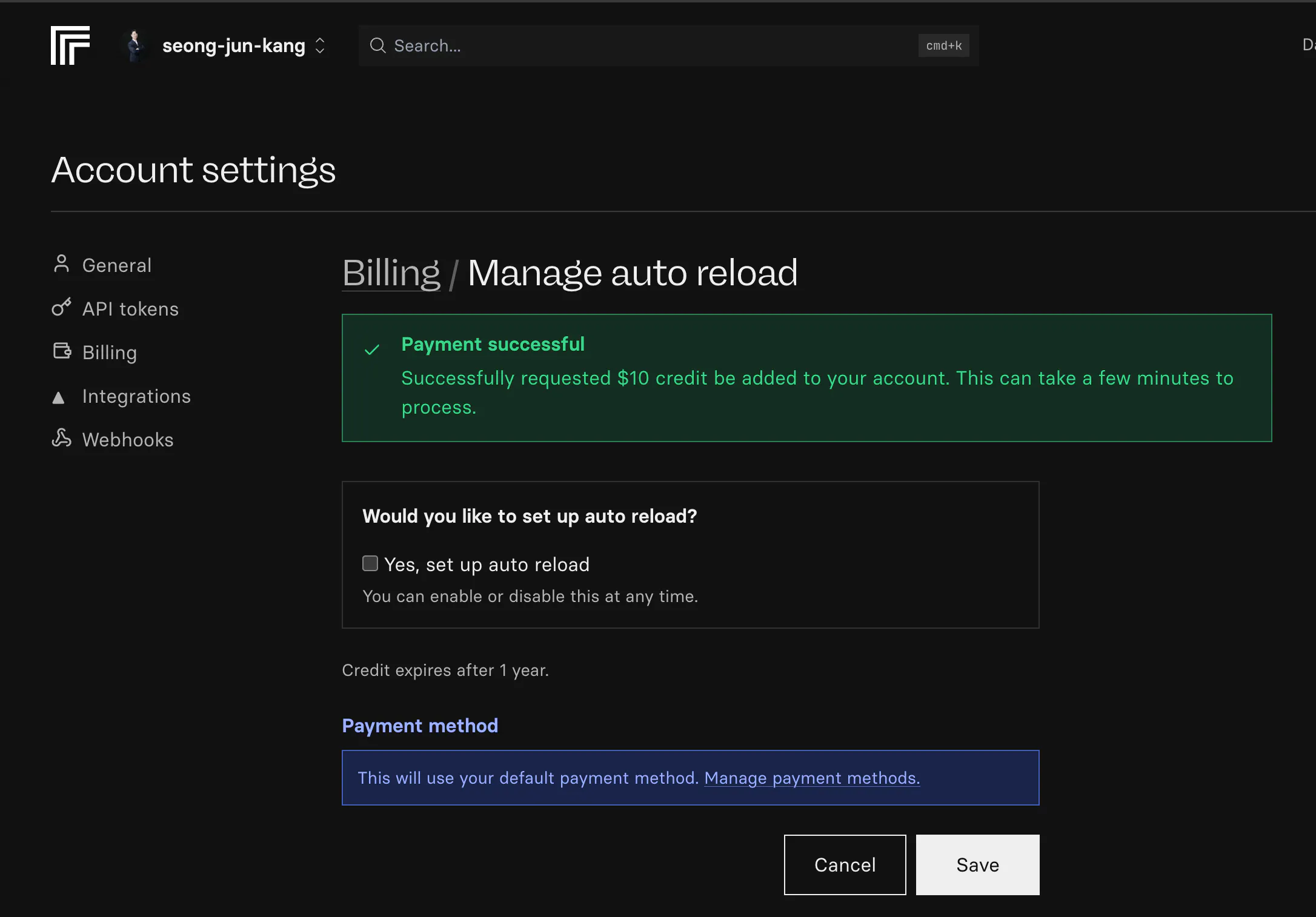Click the webhook icon beside Webhooks

click(x=61, y=438)
